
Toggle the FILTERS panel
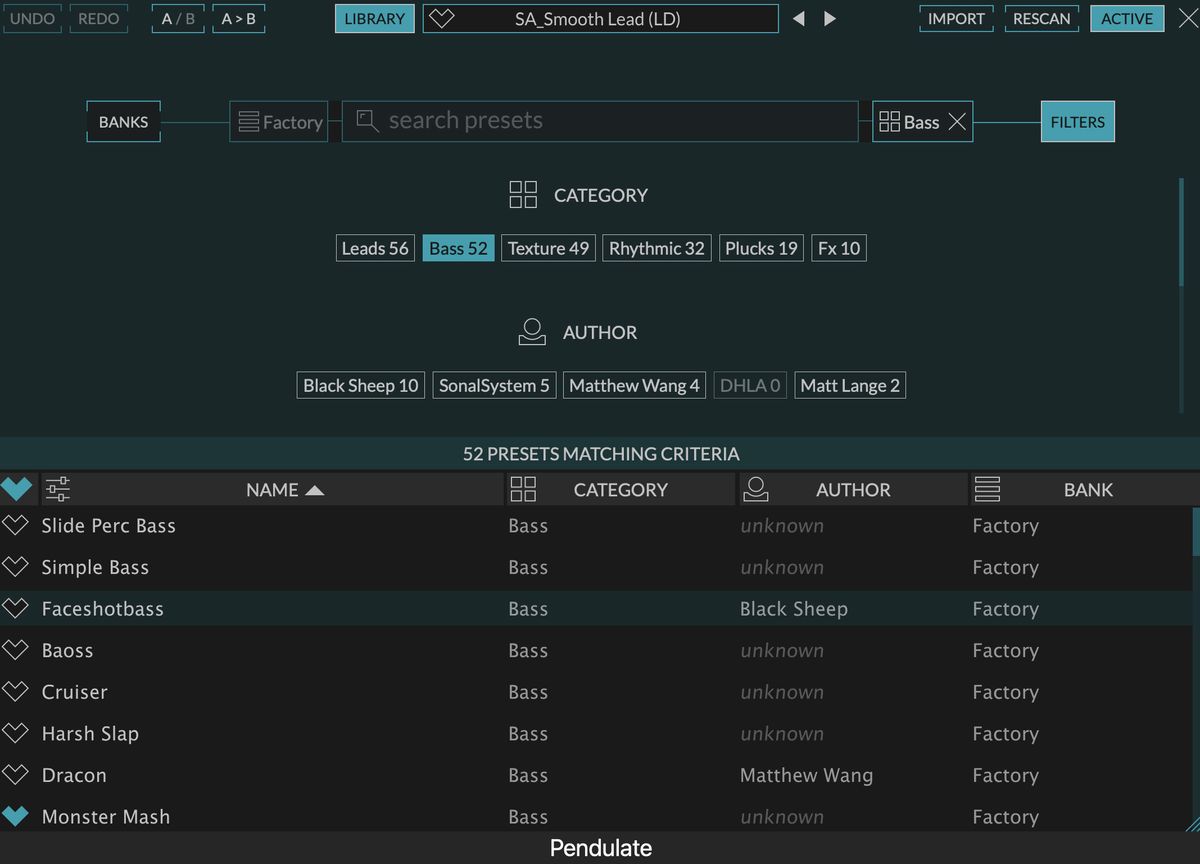(1078, 122)
